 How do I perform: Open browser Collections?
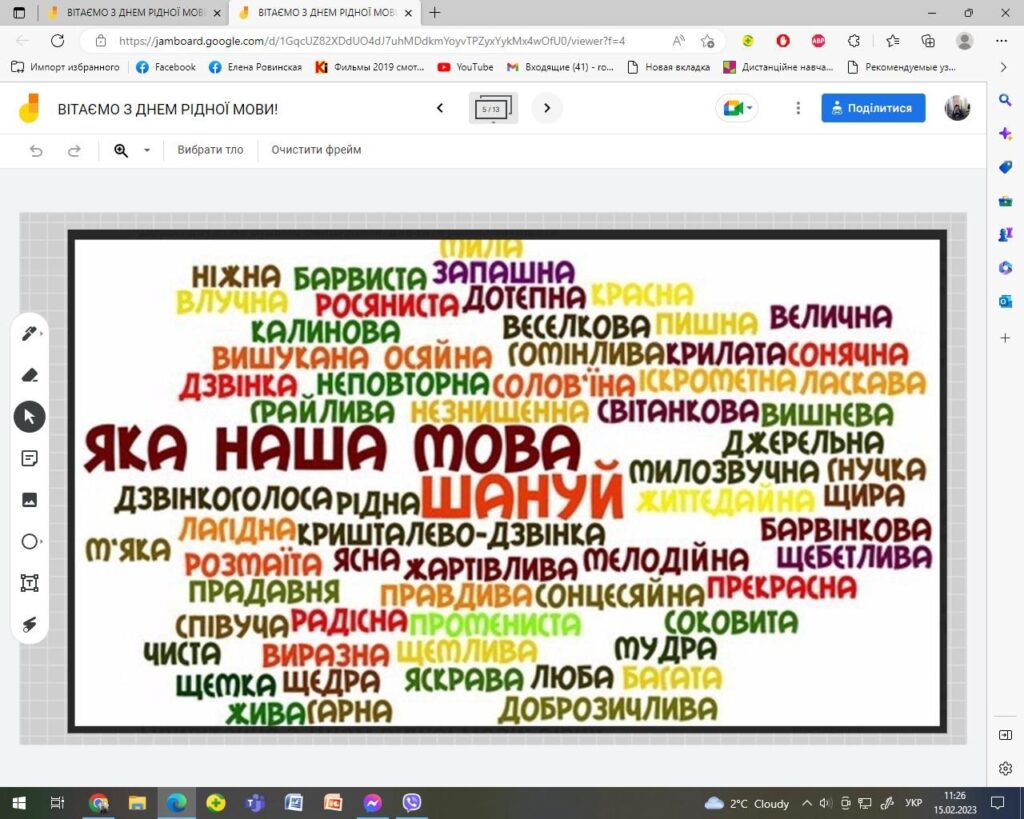(928, 40)
